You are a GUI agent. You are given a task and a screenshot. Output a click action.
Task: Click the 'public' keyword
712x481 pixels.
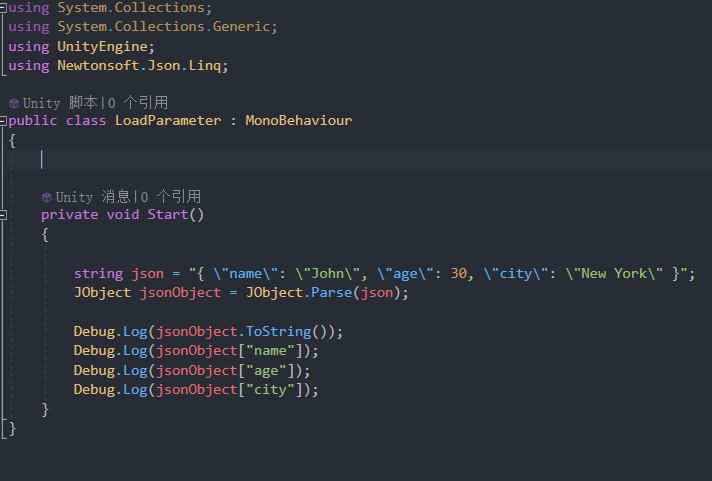pyautogui.click(x=33, y=121)
